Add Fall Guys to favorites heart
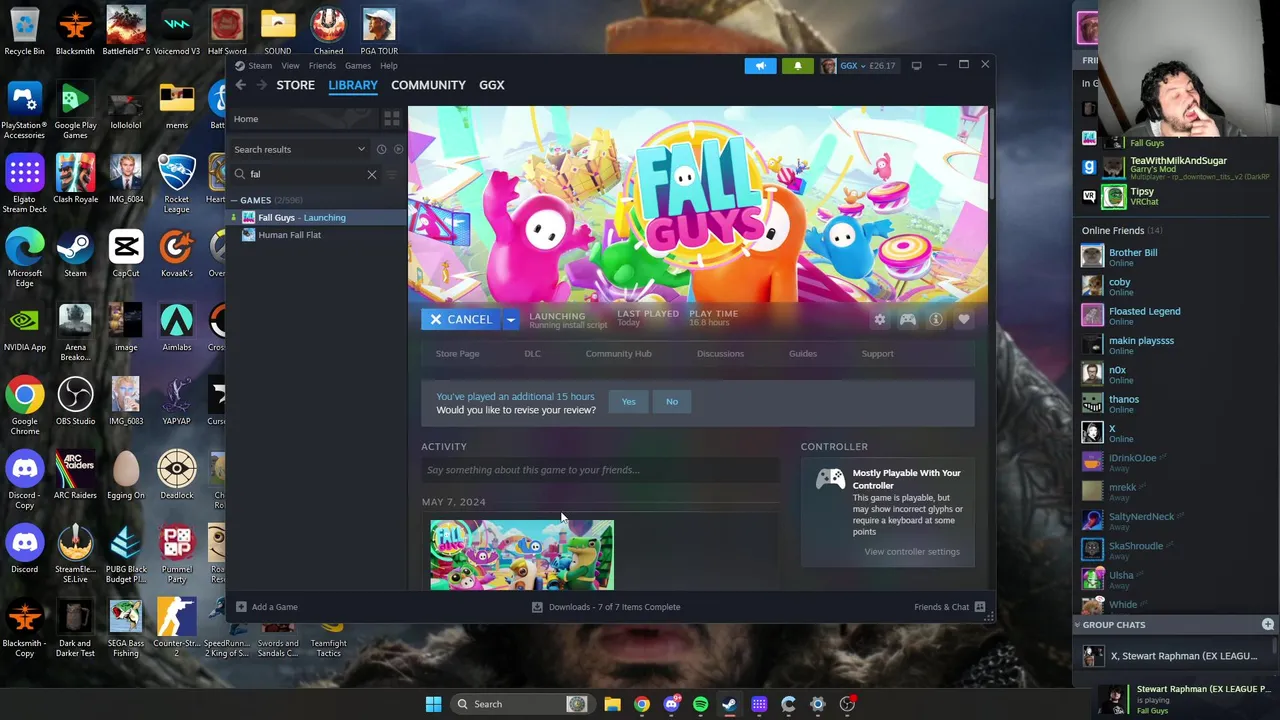 [963, 320]
